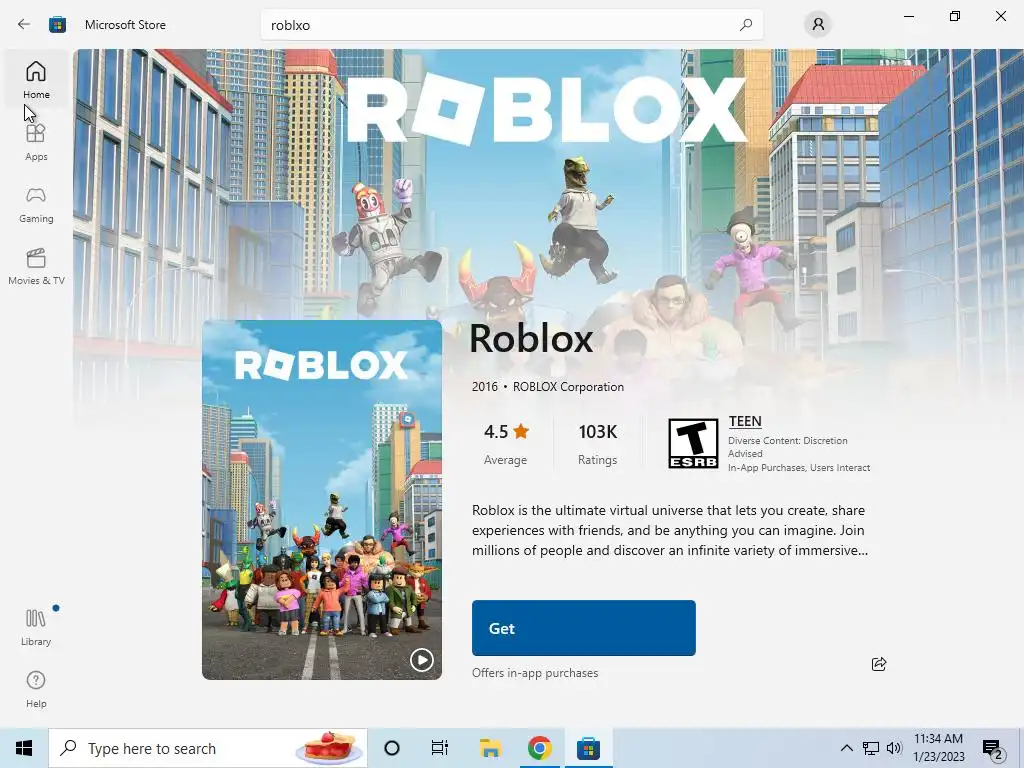Click the search box containing roblxo
The width and height of the screenshot is (1024, 768).
pos(511,25)
